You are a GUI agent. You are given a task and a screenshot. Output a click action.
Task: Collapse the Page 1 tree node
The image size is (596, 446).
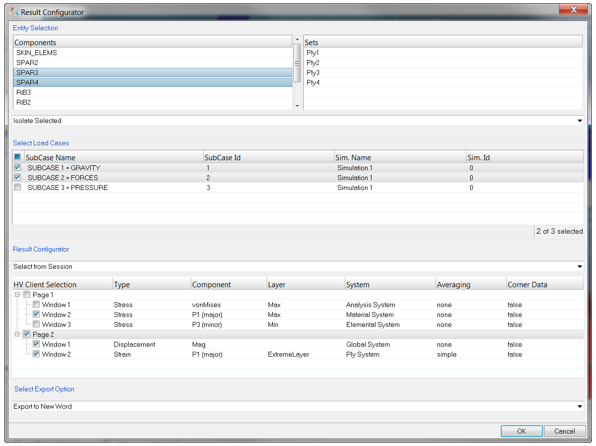(17, 295)
